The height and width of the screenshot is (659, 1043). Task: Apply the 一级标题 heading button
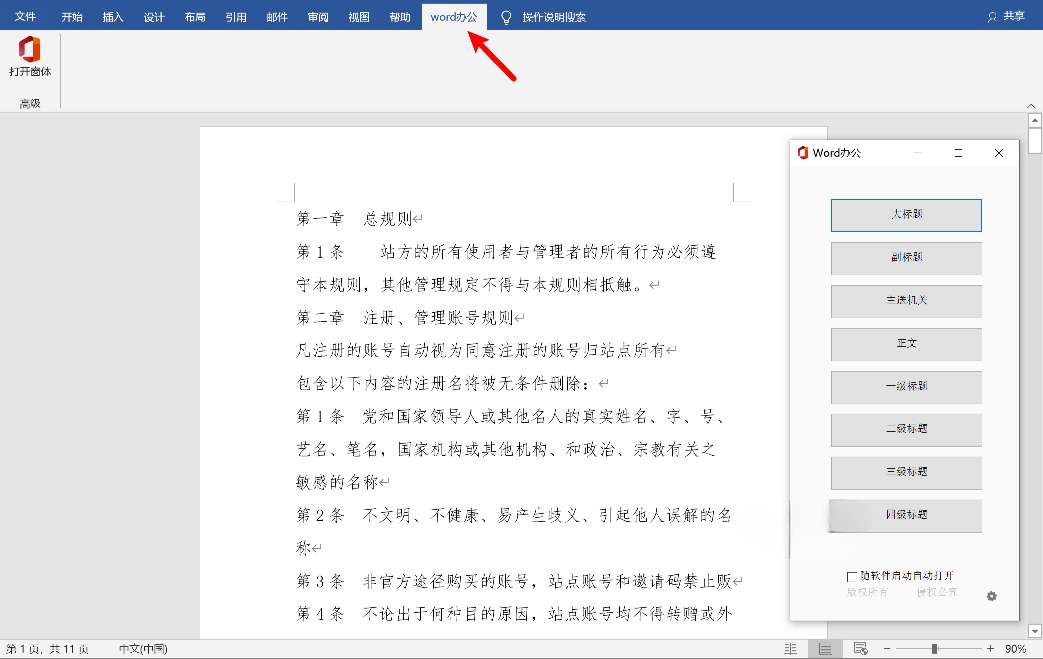click(x=906, y=387)
